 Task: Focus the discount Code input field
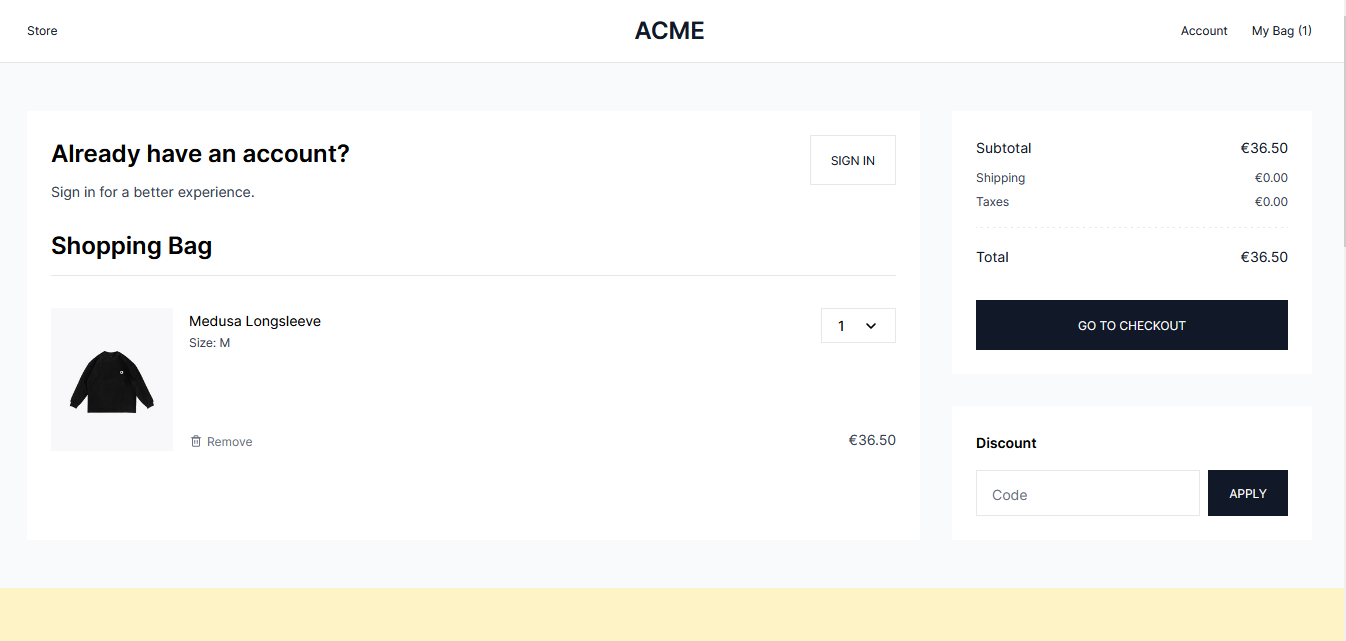tap(1088, 493)
